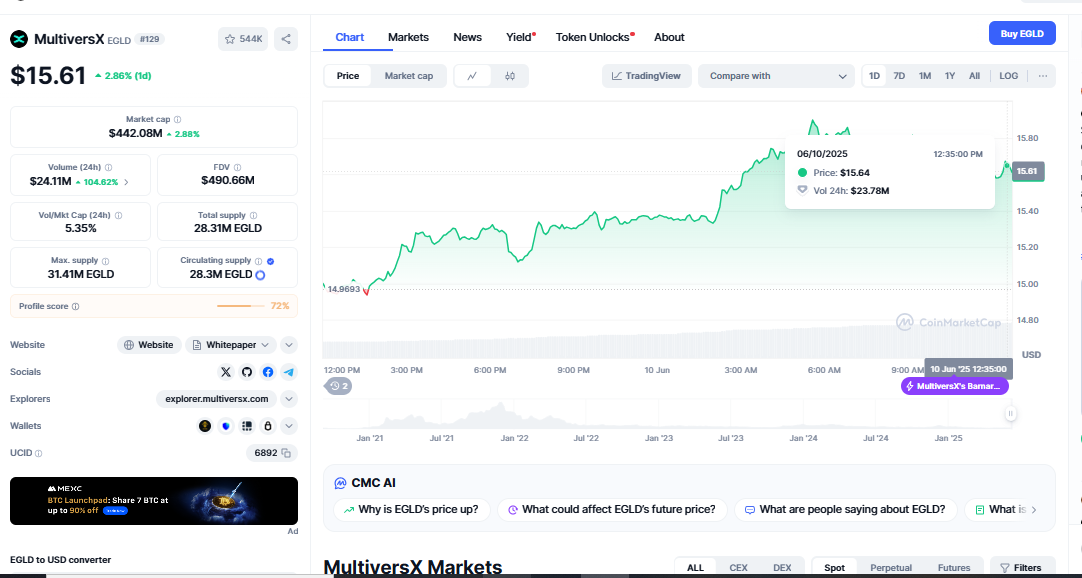Click the Buy EGLD button
This screenshot has width=1082, height=578.
[1022, 33]
